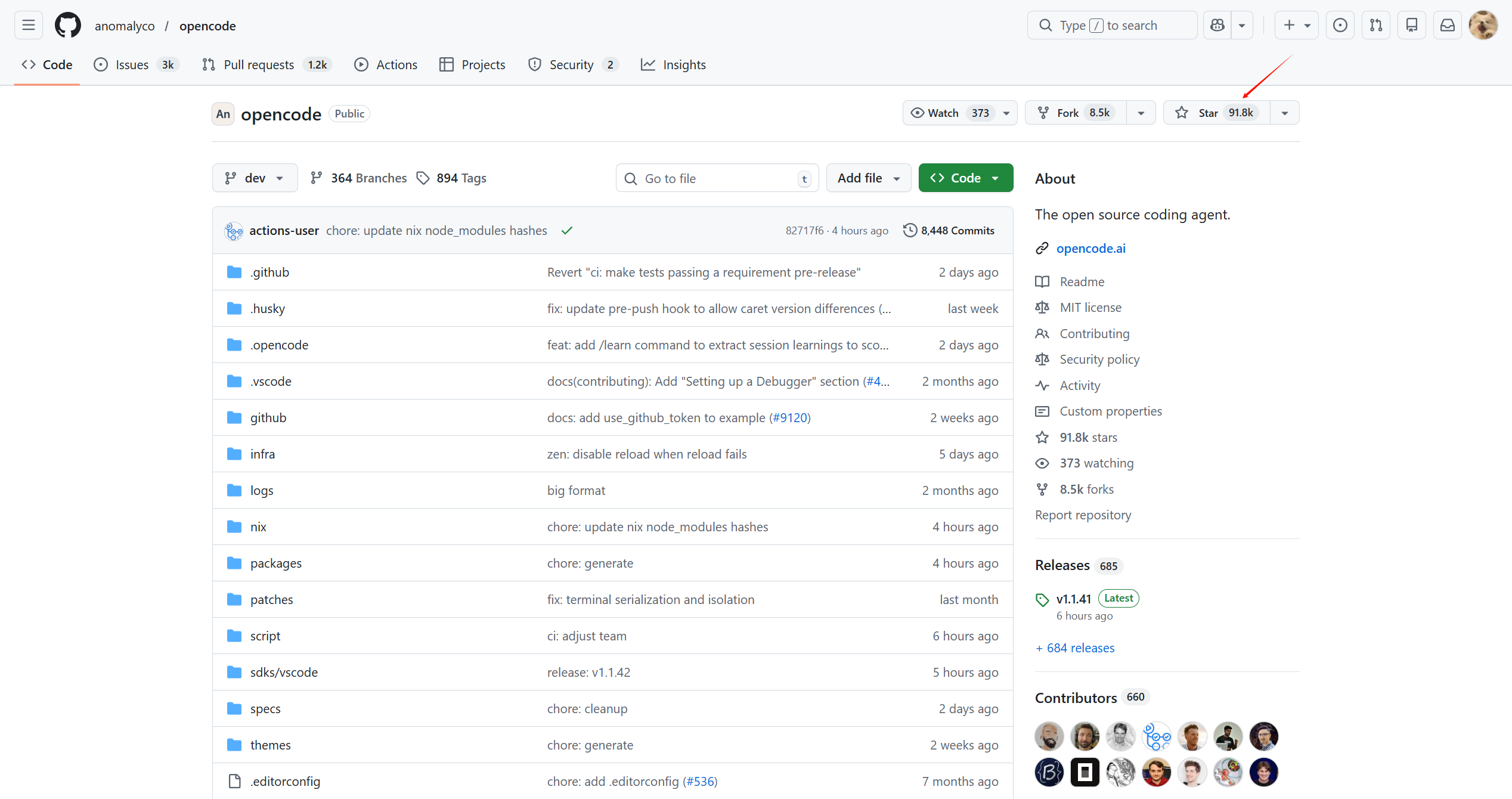1512x799 pixels.
Task: Open the Add file dropdown
Action: click(868, 178)
